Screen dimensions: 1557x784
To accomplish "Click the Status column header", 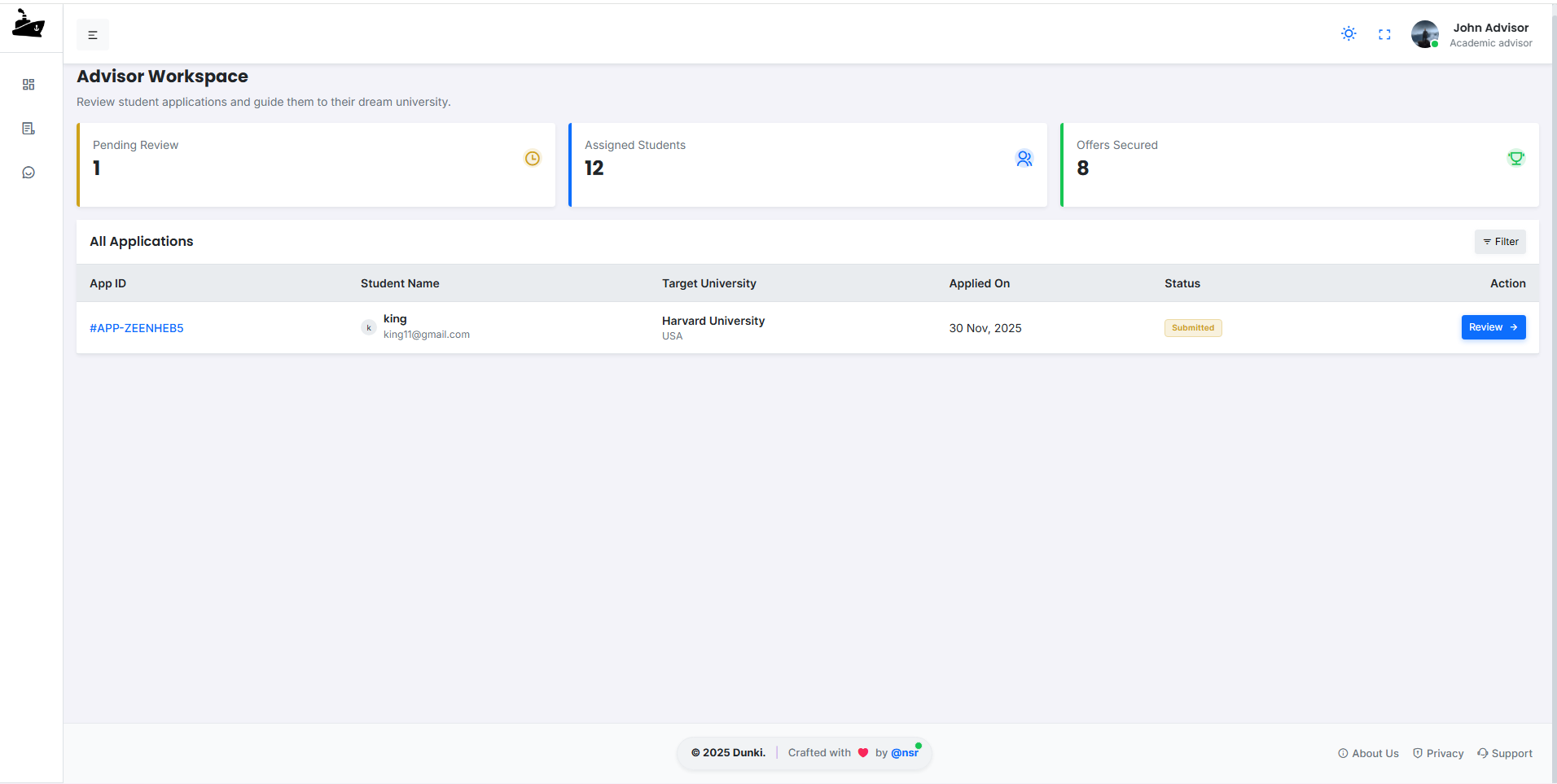I will (x=1182, y=283).
